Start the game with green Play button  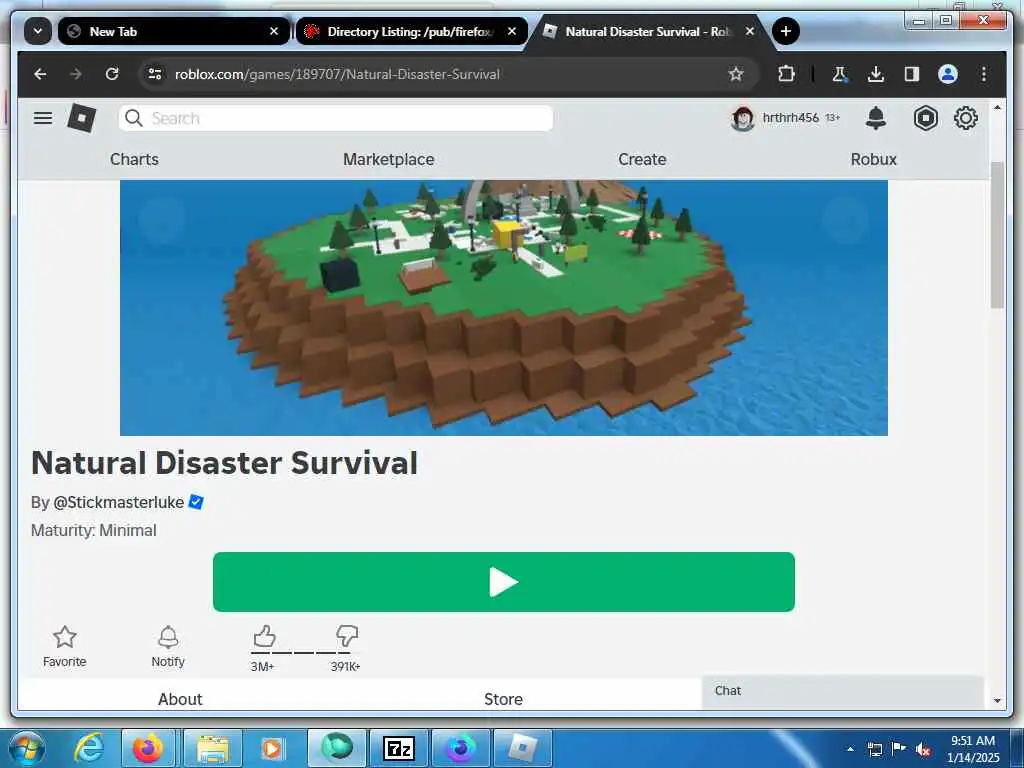[504, 582]
